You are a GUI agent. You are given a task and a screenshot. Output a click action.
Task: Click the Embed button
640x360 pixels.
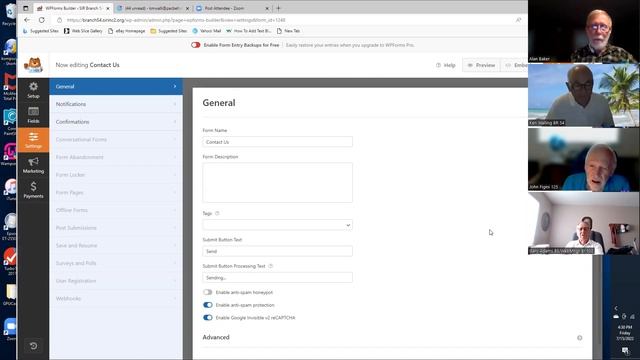pos(515,65)
